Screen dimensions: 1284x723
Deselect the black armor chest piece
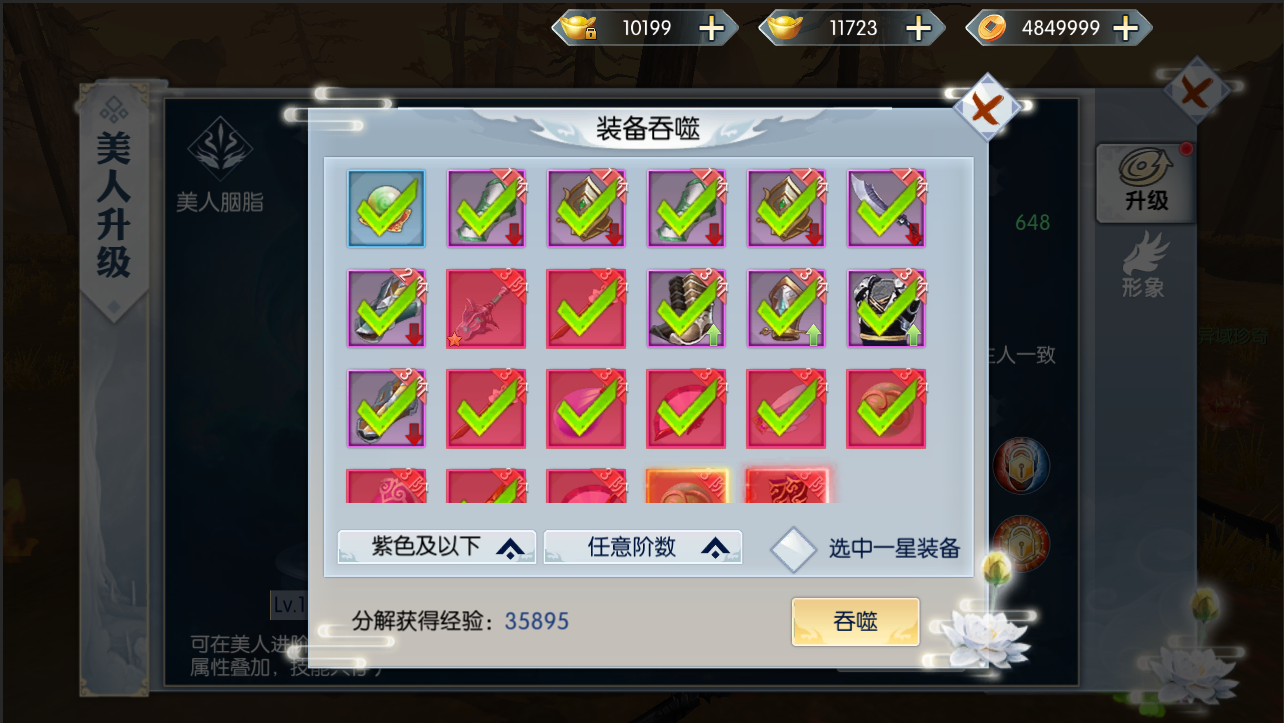click(886, 308)
